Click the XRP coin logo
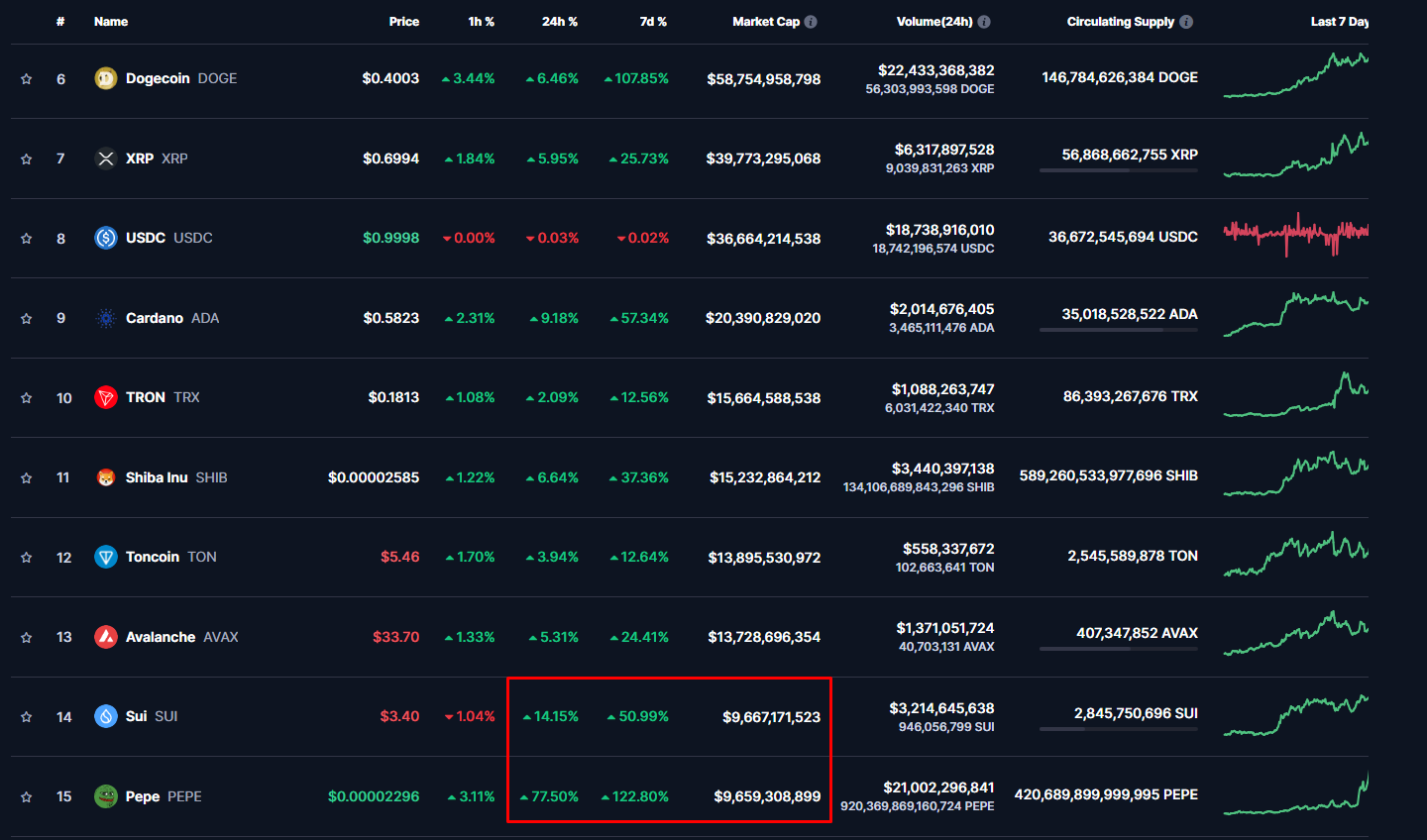 [106, 158]
